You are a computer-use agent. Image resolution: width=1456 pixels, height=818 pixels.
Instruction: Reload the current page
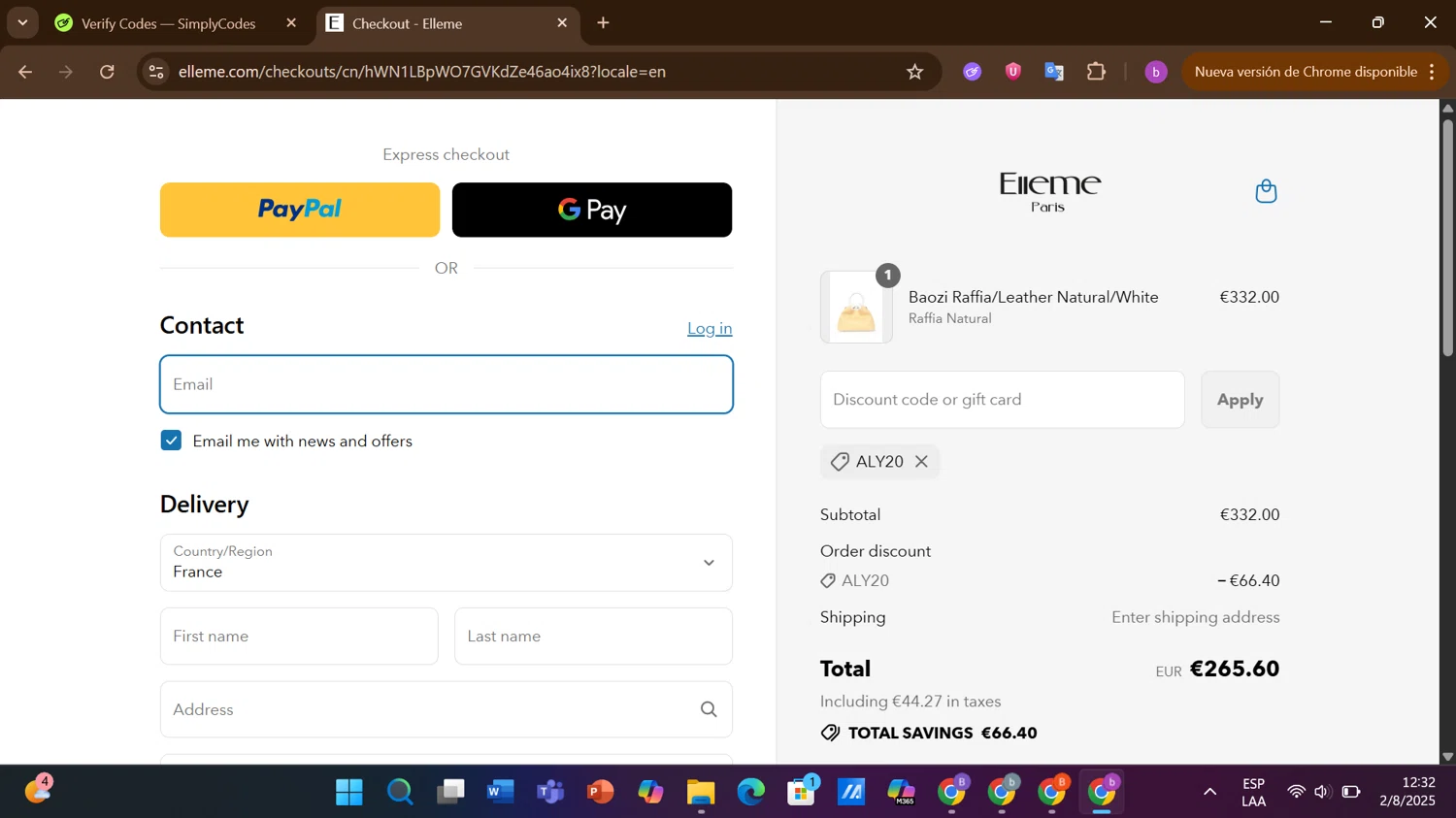coord(108,72)
